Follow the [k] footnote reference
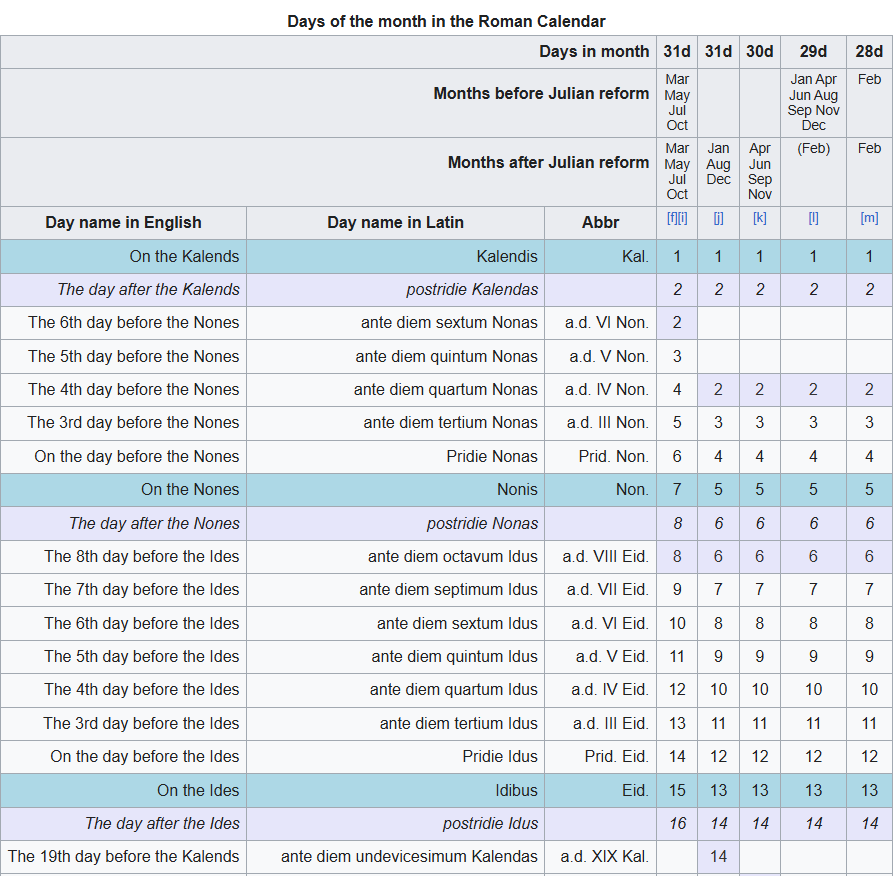Image resolution: width=894 pixels, height=876 pixels. click(x=760, y=218)
